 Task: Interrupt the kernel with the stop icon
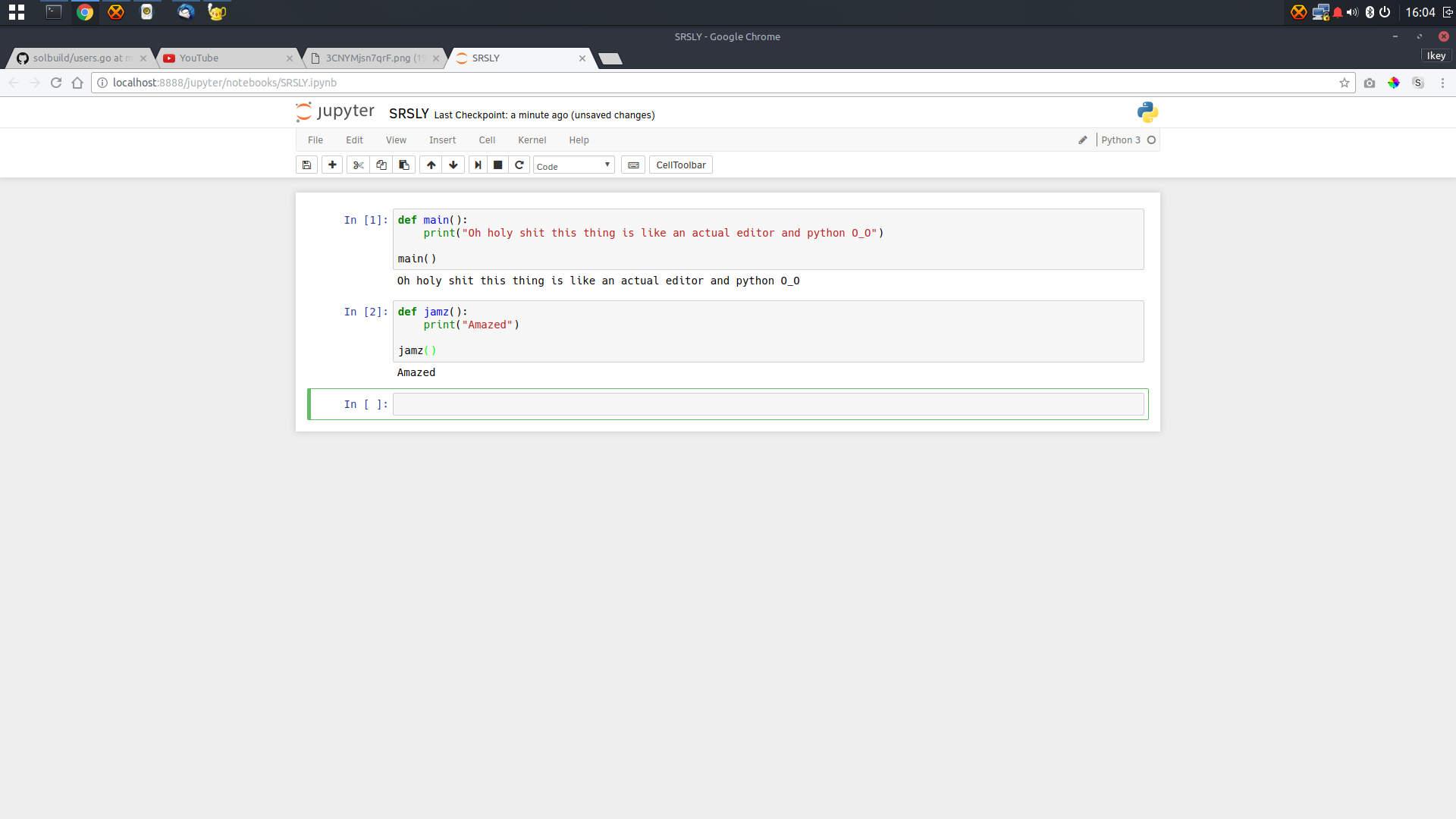[x=498, y=165]
